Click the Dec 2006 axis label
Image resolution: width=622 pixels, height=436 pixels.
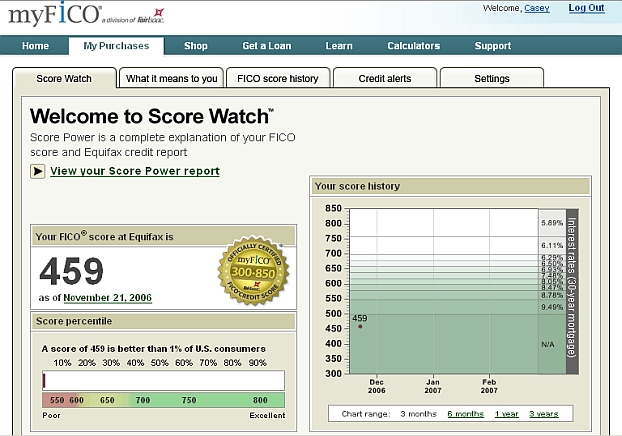coord(376,386)
